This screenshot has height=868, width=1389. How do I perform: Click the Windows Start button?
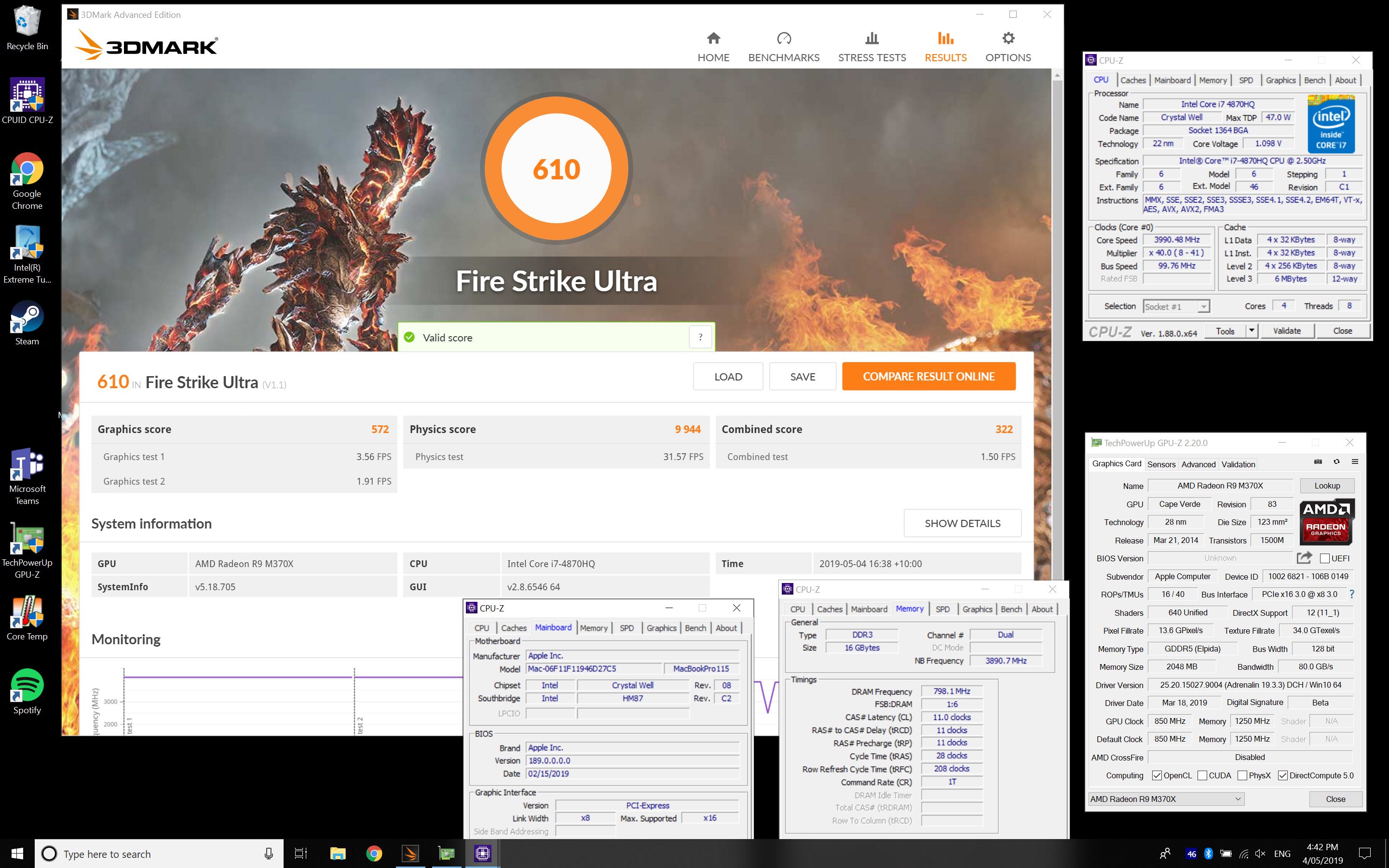[x=17, y=854]
